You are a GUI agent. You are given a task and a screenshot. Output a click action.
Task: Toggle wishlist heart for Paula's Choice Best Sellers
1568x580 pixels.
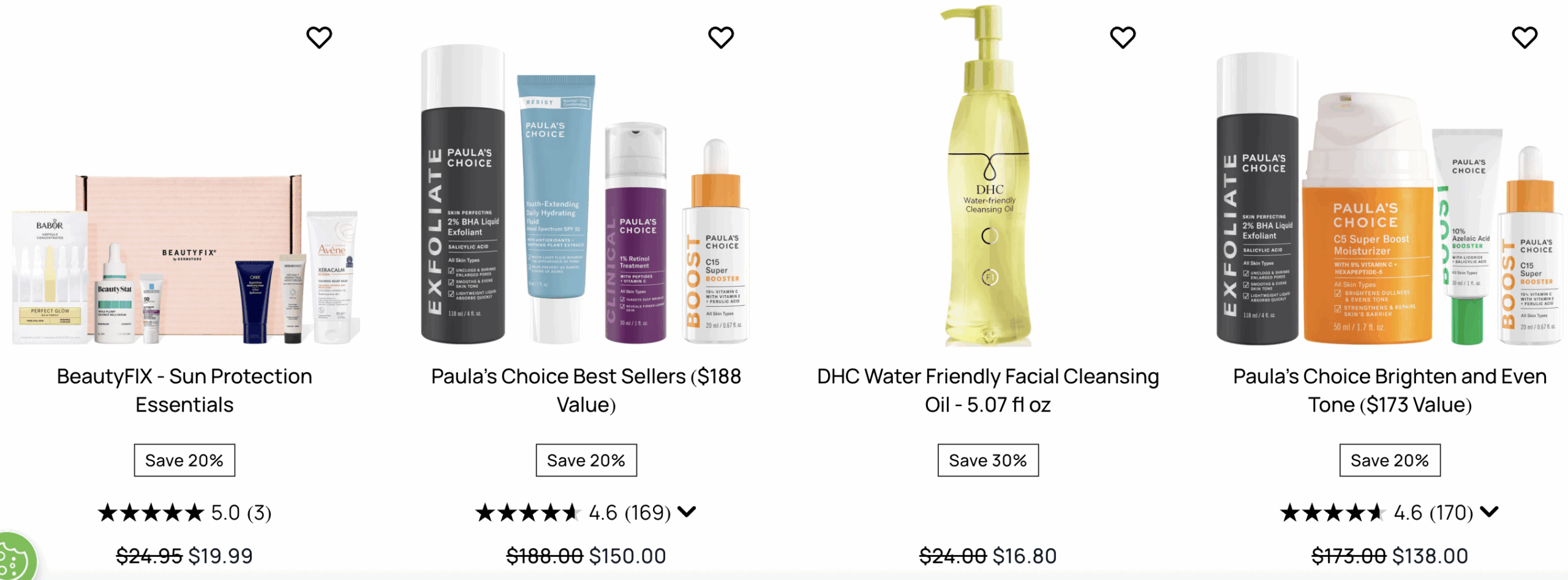721,38
